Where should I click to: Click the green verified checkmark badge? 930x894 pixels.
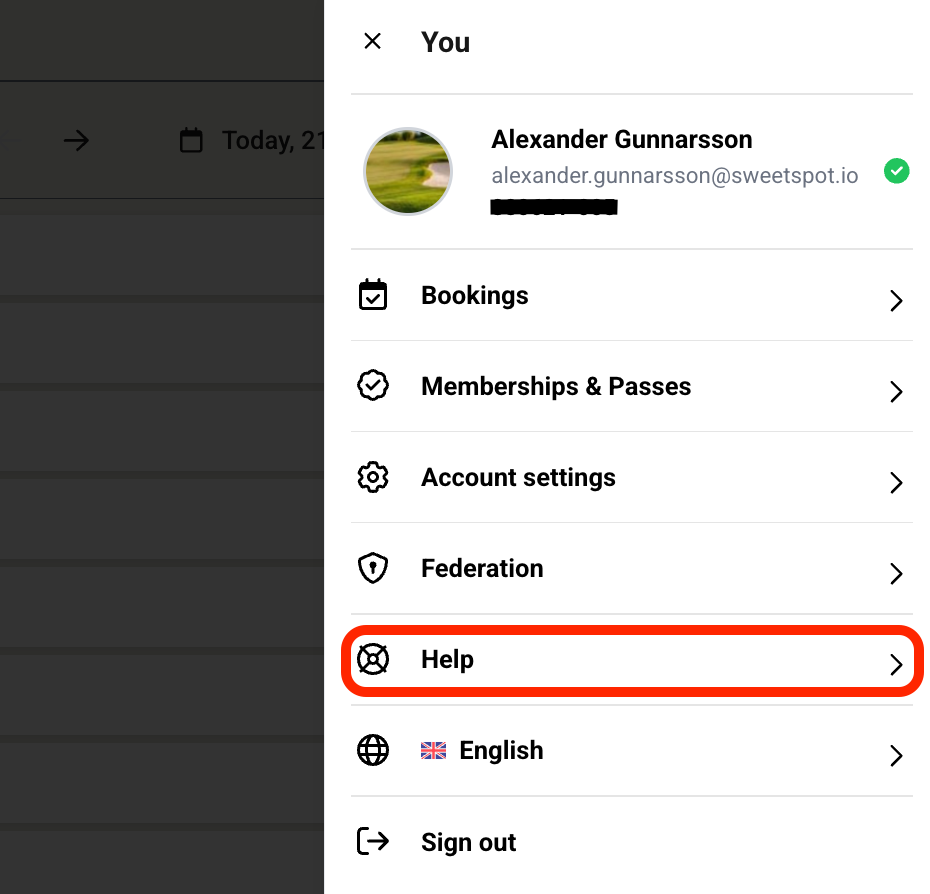897,172
